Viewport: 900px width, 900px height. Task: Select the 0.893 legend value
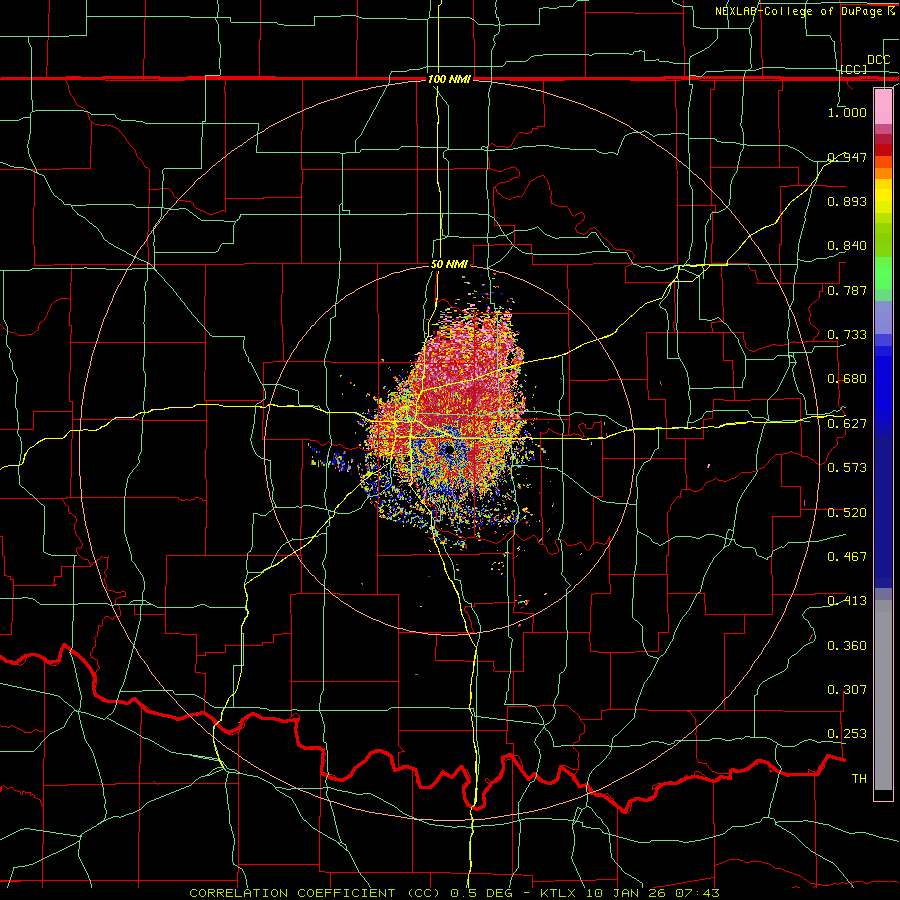[847, 201]
